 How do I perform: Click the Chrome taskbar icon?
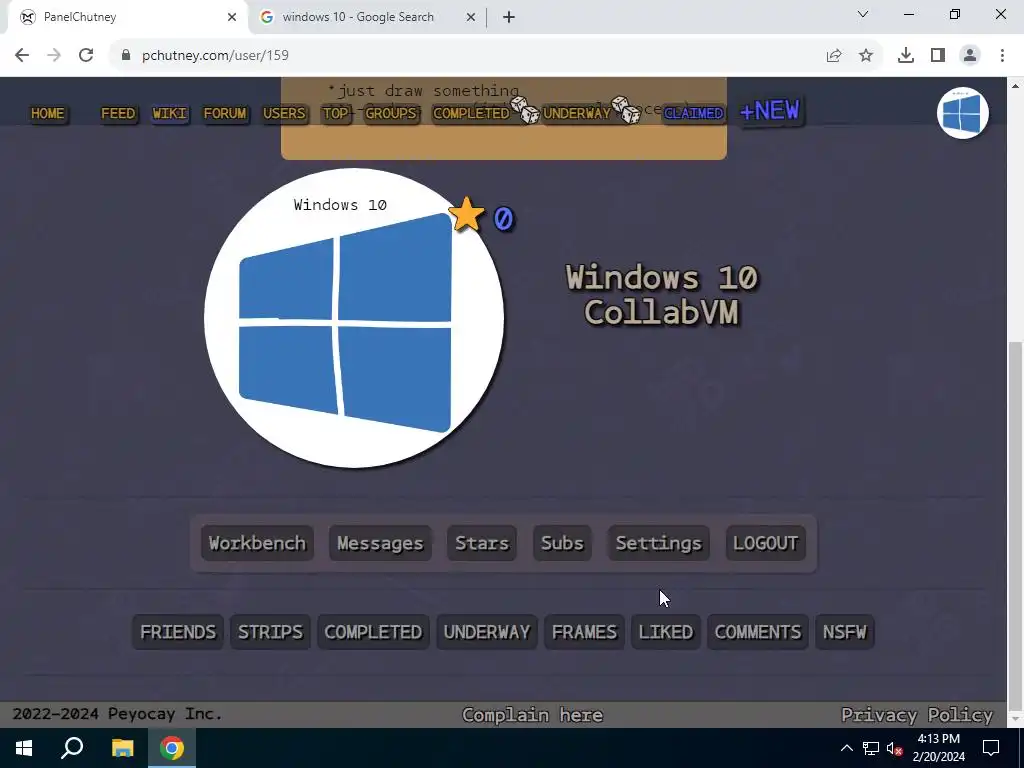coord(172,748)
